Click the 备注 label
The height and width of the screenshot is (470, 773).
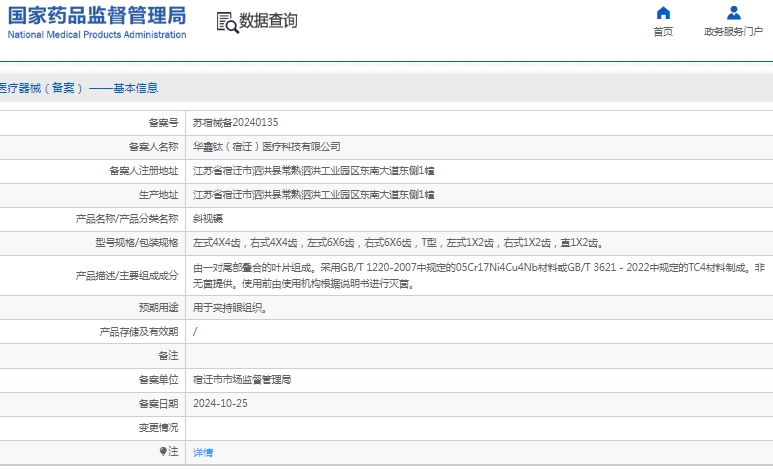click(168, 356)
